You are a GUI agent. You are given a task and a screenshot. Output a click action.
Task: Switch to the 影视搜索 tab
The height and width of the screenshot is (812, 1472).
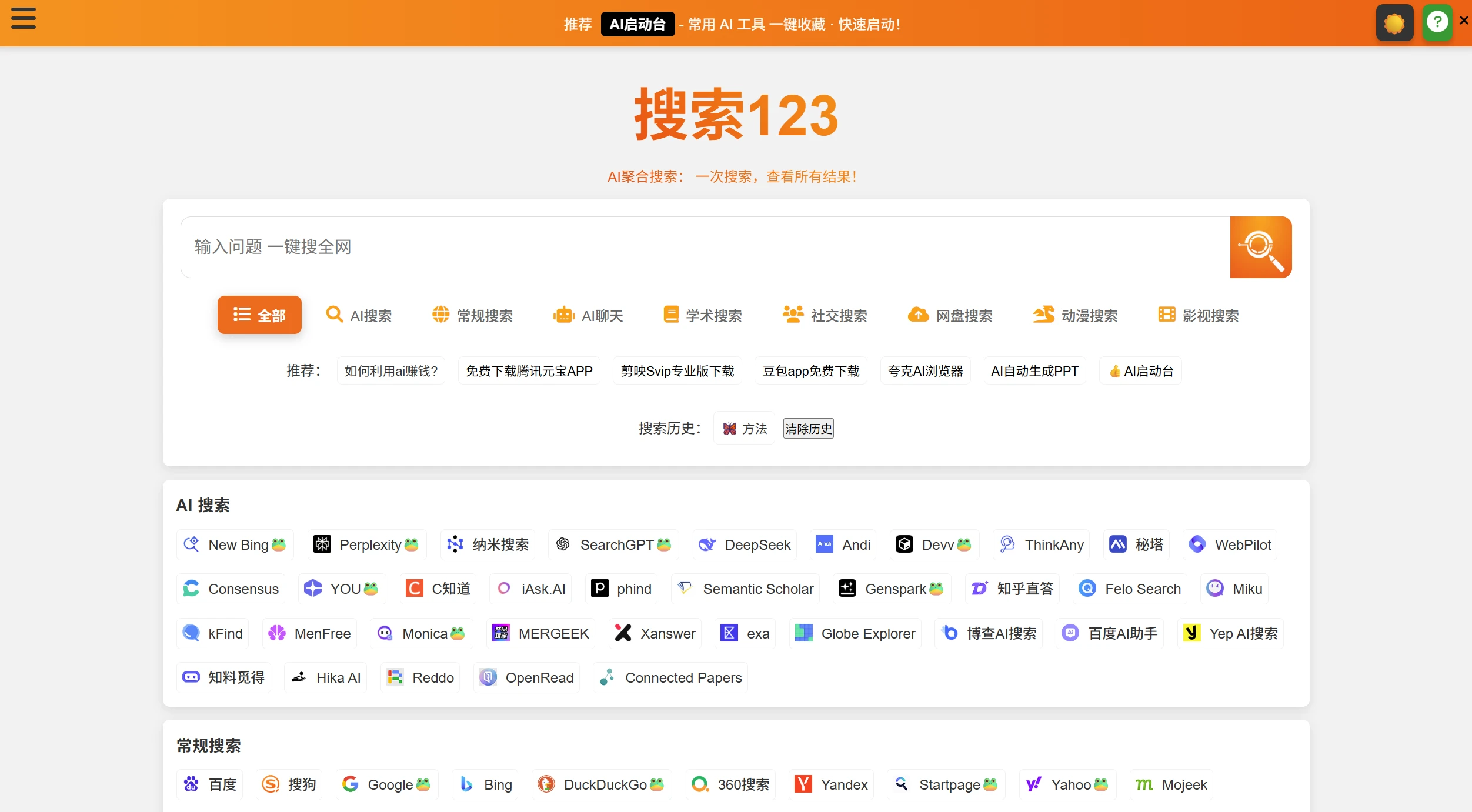(x=1198, y=315)
